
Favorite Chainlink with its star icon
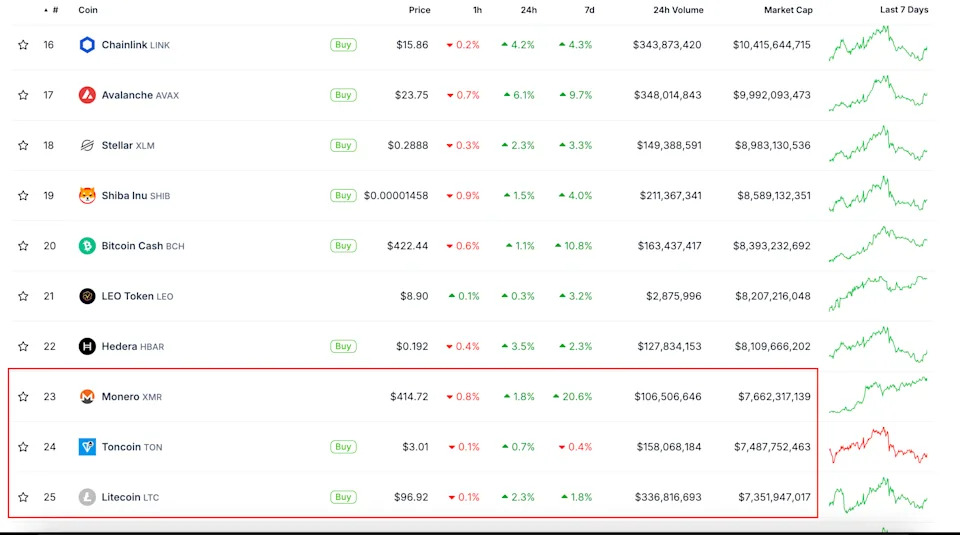pyautogui.click(x=23, y=45)
